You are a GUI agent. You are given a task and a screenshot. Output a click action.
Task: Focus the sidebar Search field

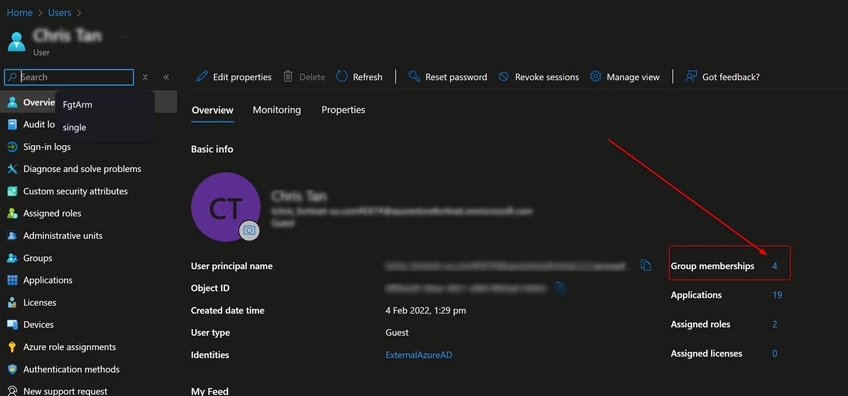(69, 77)
